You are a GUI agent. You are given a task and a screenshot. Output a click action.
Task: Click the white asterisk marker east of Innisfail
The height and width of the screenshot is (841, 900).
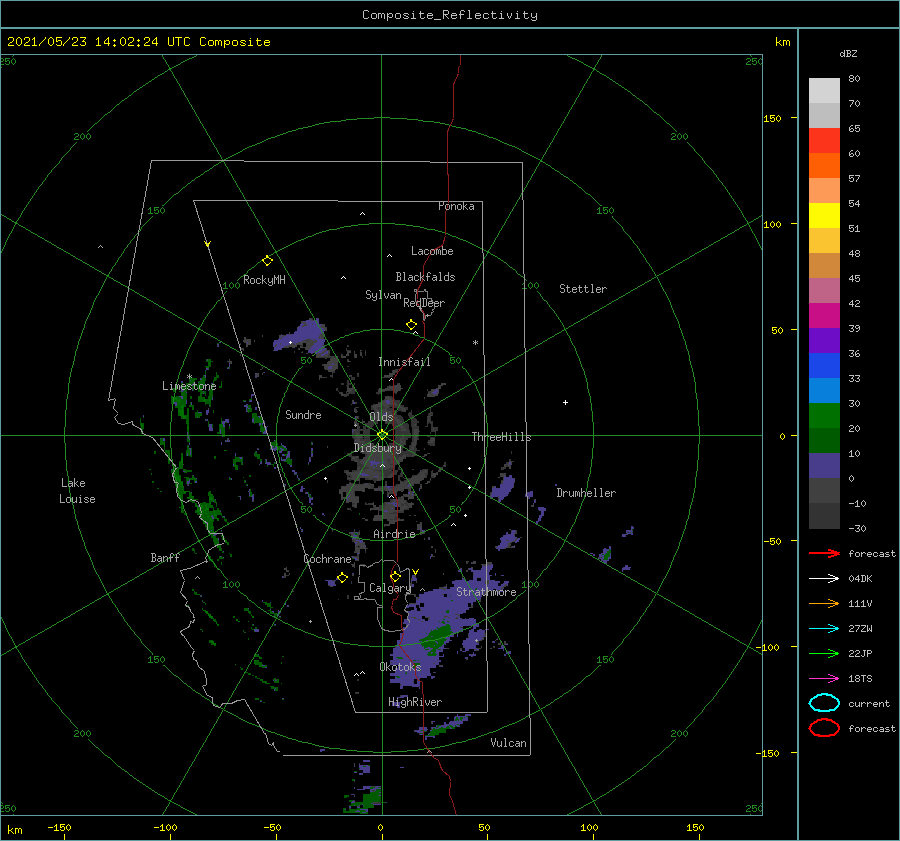[x=475, y=343]
